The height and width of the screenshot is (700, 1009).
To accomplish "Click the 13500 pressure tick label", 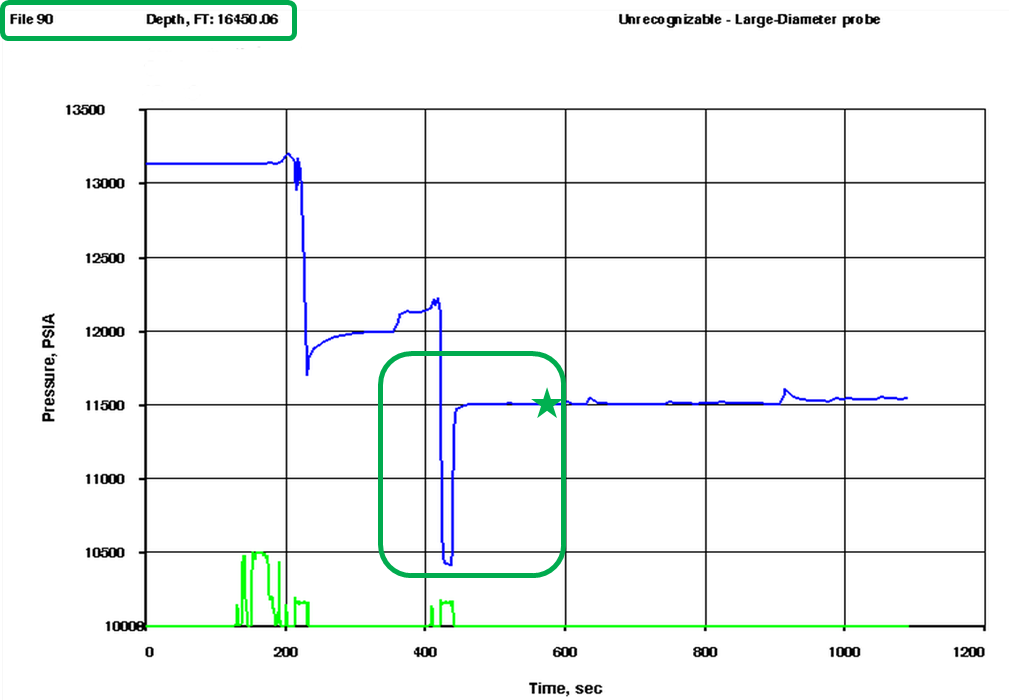I will coord(84,110).
